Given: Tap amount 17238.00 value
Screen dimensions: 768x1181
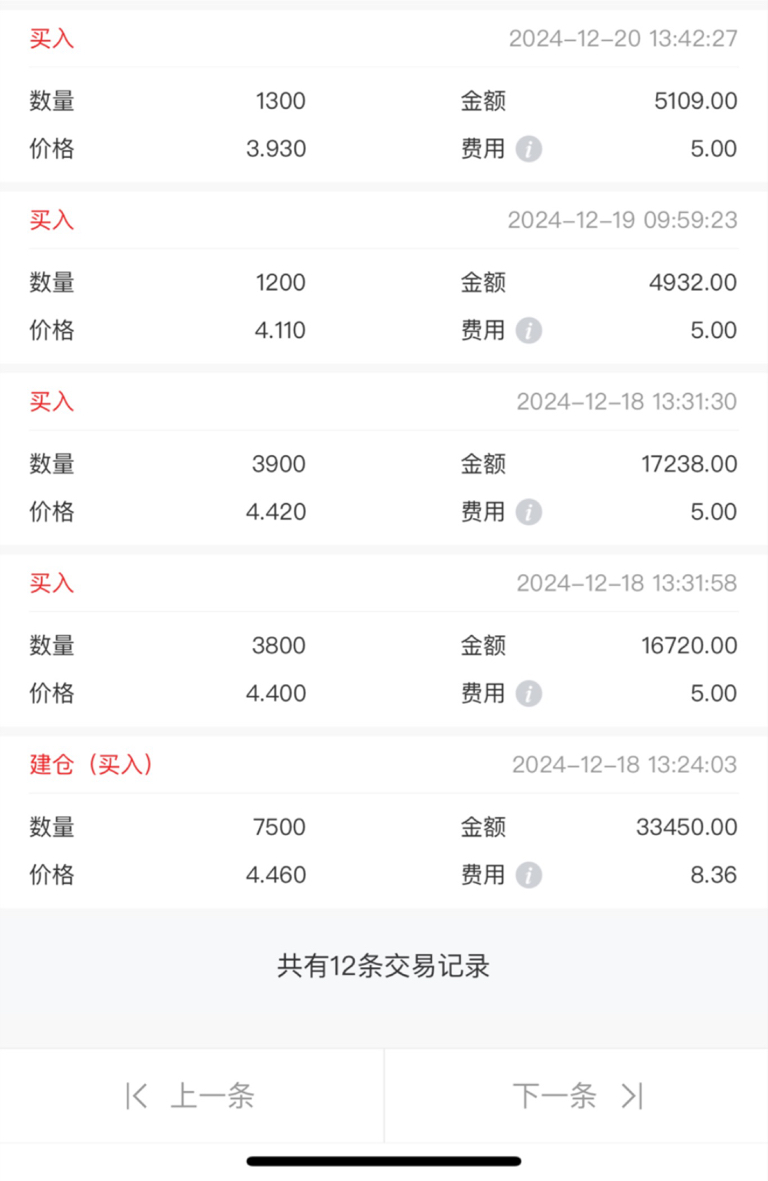Looking at the screenshot, I should (689, 464).
